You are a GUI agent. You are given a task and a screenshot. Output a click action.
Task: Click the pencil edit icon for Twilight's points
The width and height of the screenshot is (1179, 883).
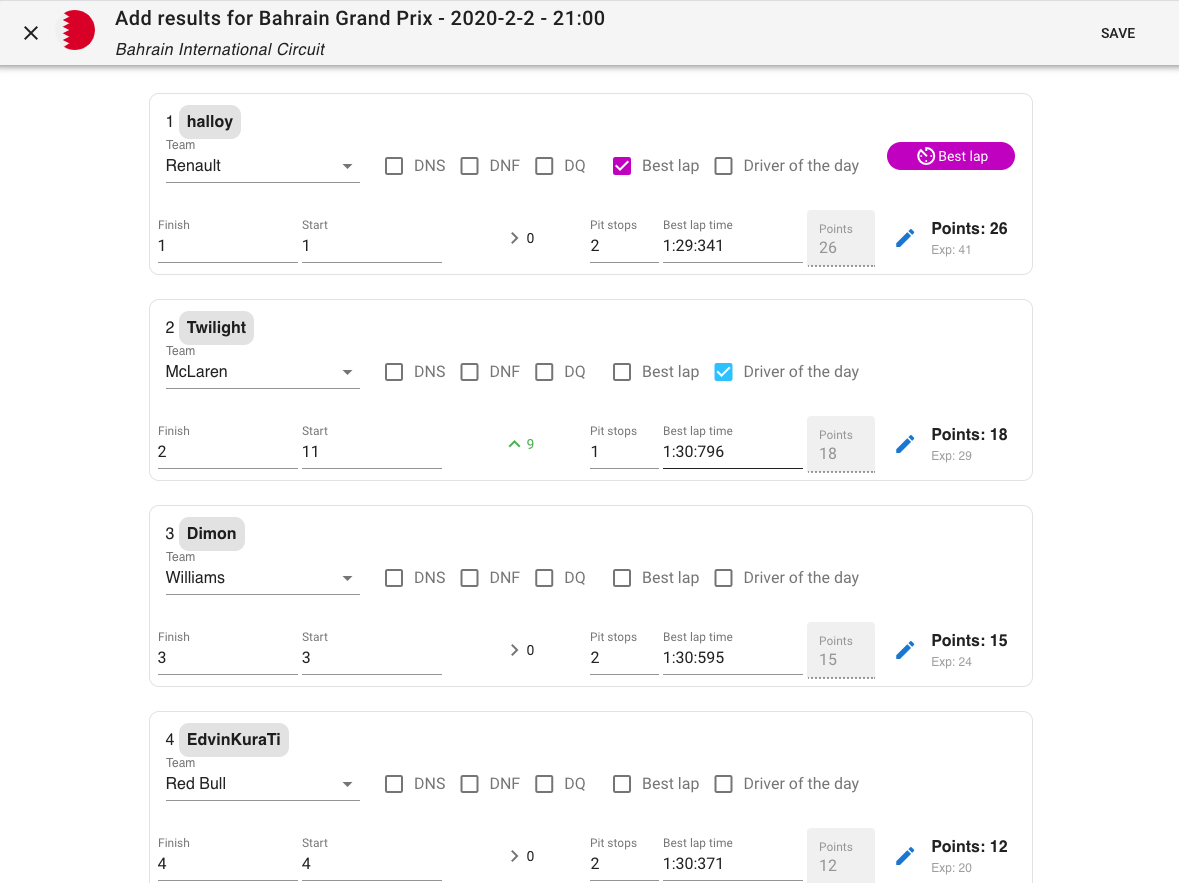click(x=905, y=444)
